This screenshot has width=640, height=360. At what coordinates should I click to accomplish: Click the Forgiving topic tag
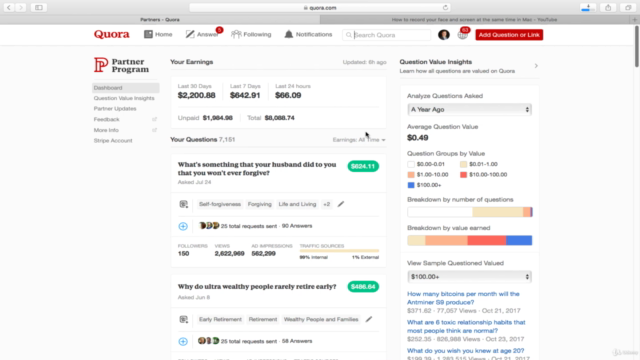[x=260, y=204]
